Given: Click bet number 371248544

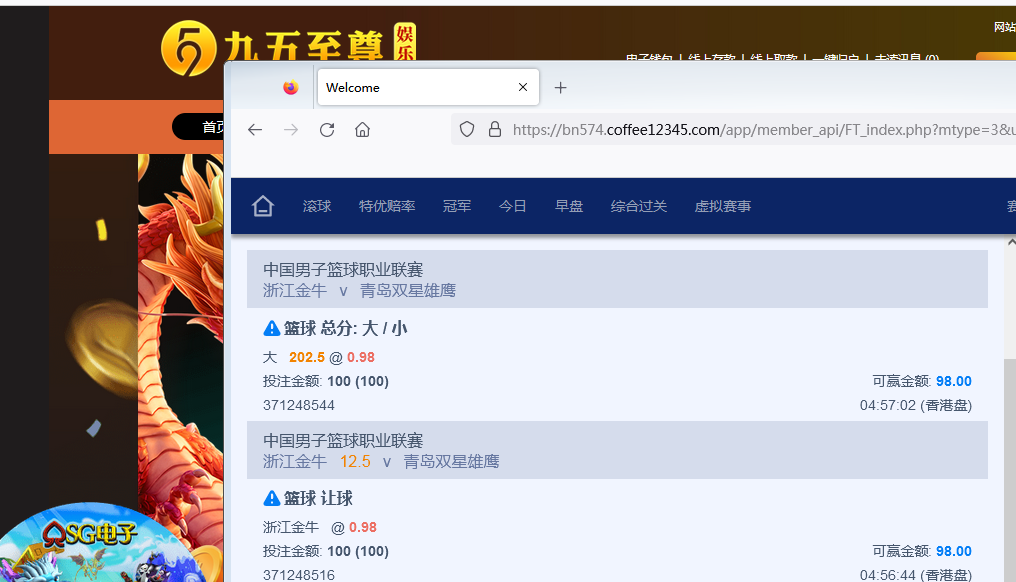Looking at the screenshot, I should pos(299,405).
